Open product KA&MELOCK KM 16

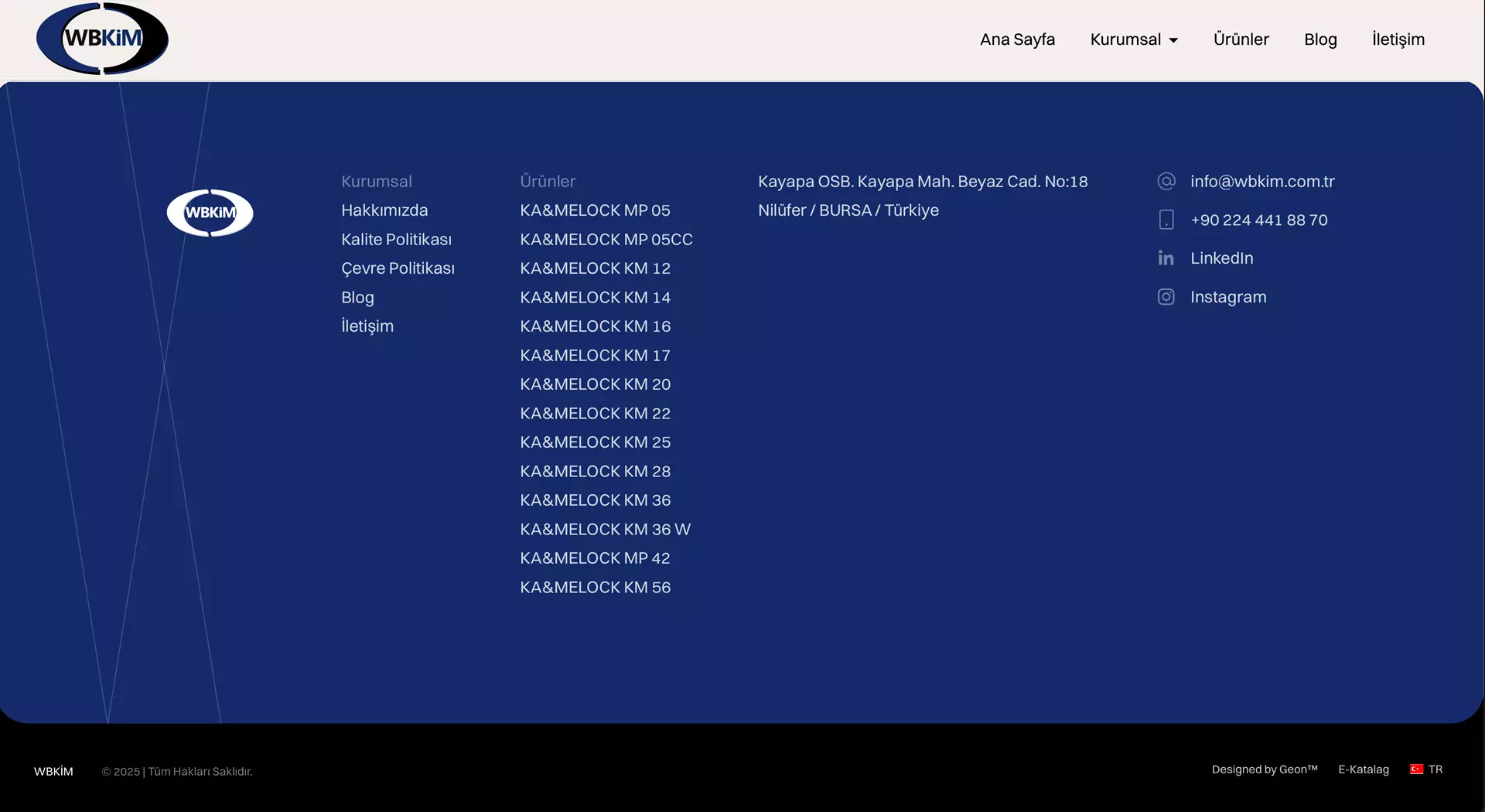tap(595, 326)
